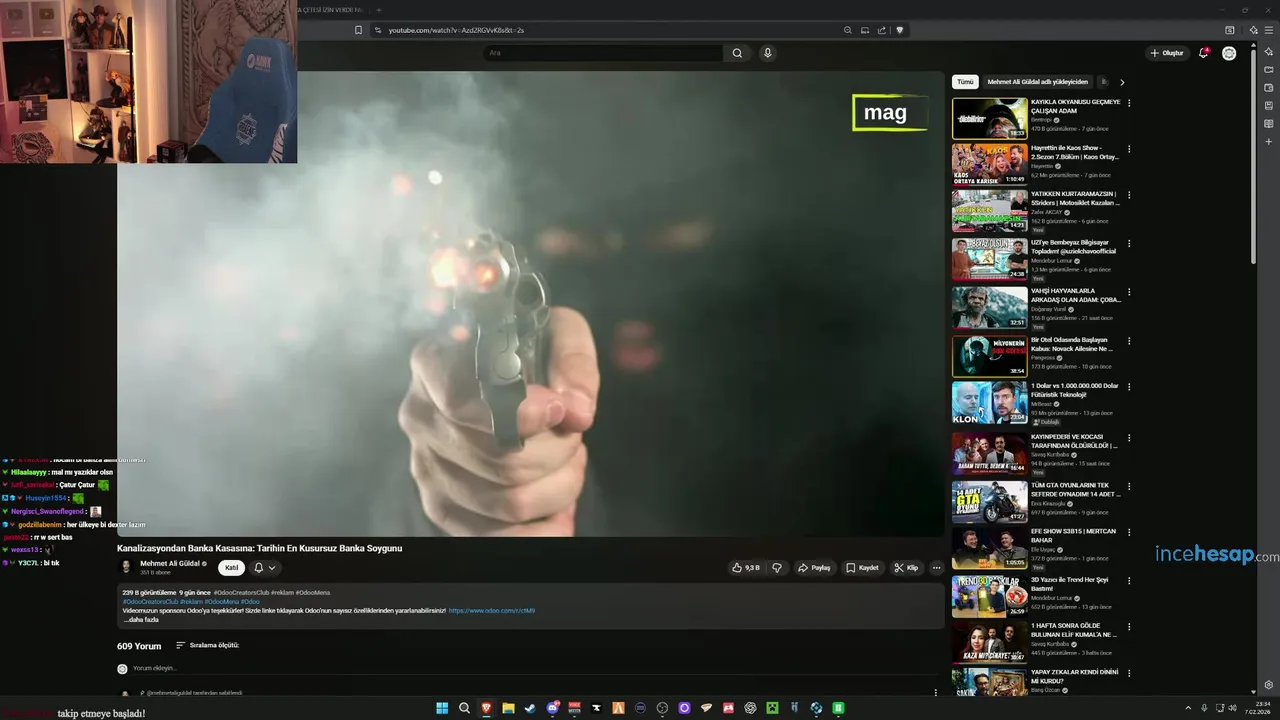Viewport: 1280px width, 720px height.
Task: Open the pinned comment's three-dot menu
Action: (x=936, y=692)
